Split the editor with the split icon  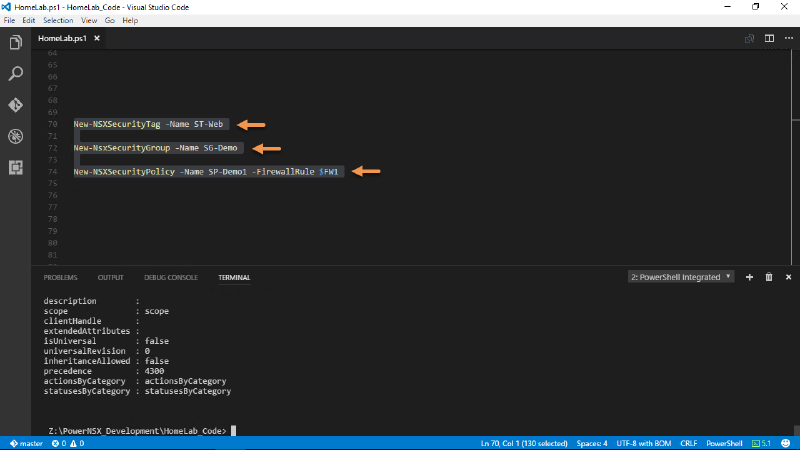coord(769,38)
